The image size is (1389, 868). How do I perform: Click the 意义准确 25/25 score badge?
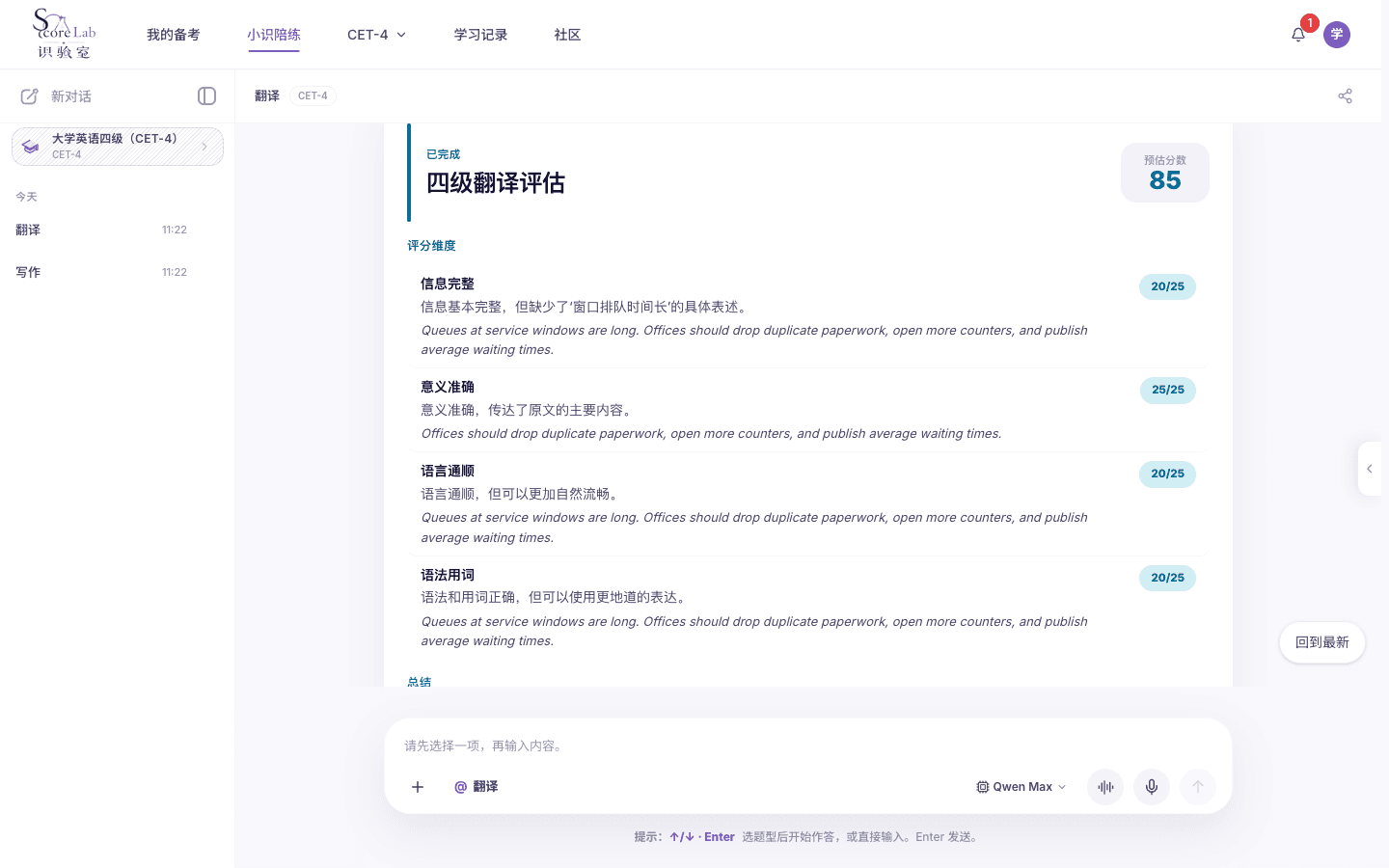tap(1167, 390)
